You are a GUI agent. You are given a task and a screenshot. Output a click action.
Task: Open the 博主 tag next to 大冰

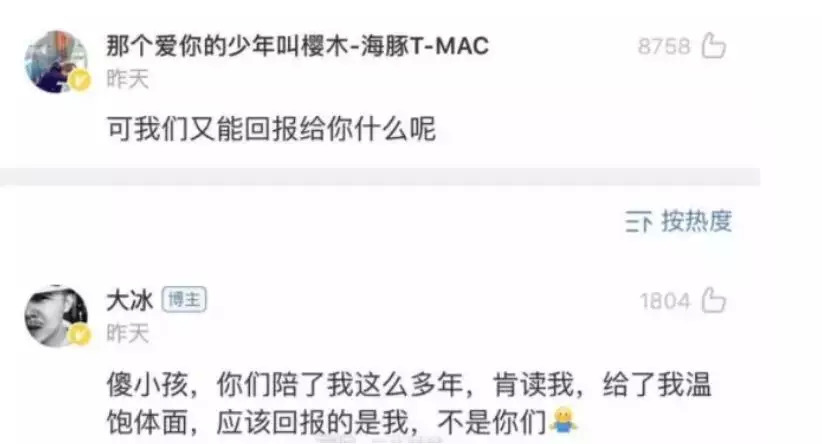[x=184, y=300]
